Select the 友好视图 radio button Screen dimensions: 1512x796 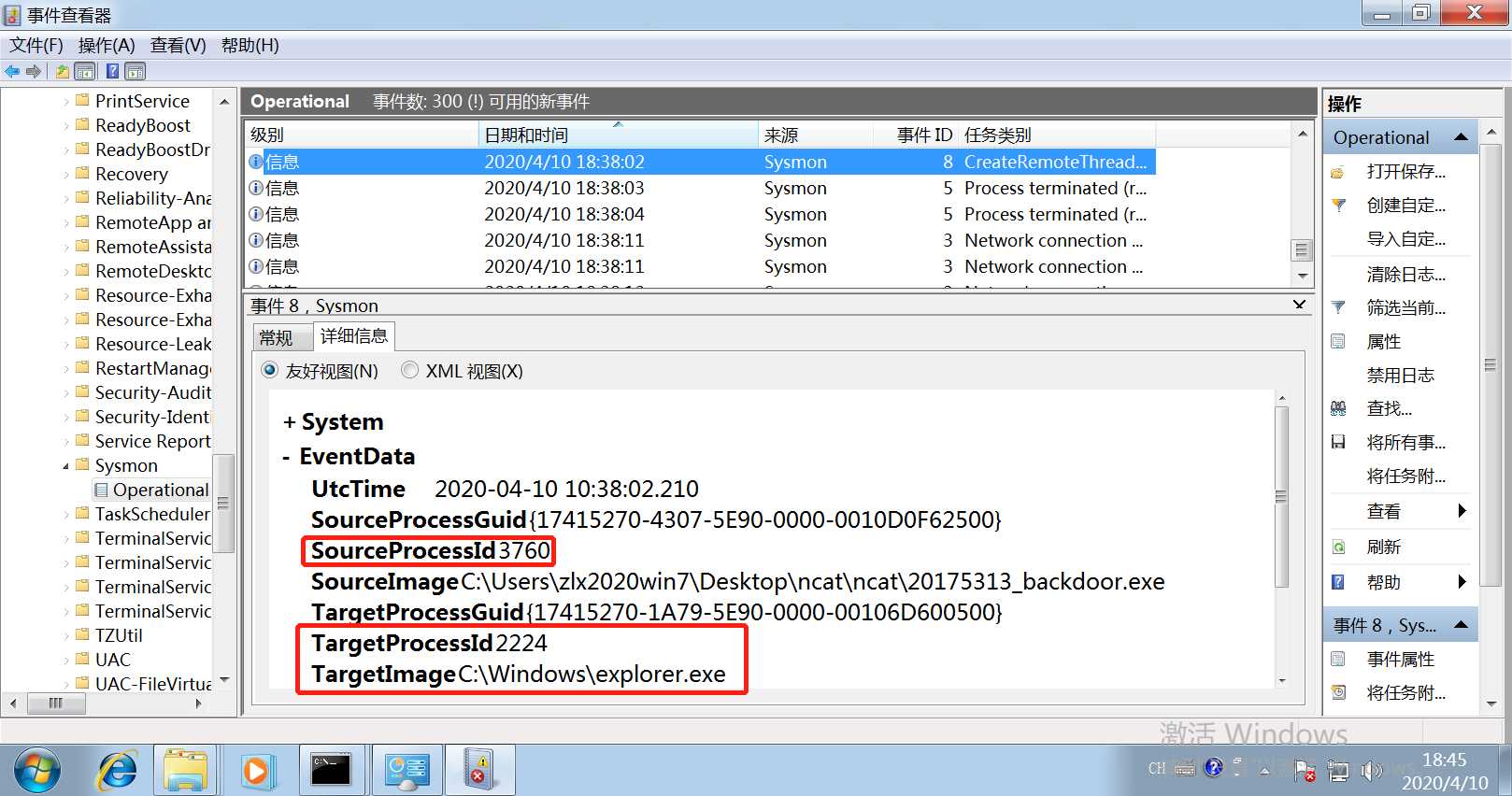coord(270,370)
